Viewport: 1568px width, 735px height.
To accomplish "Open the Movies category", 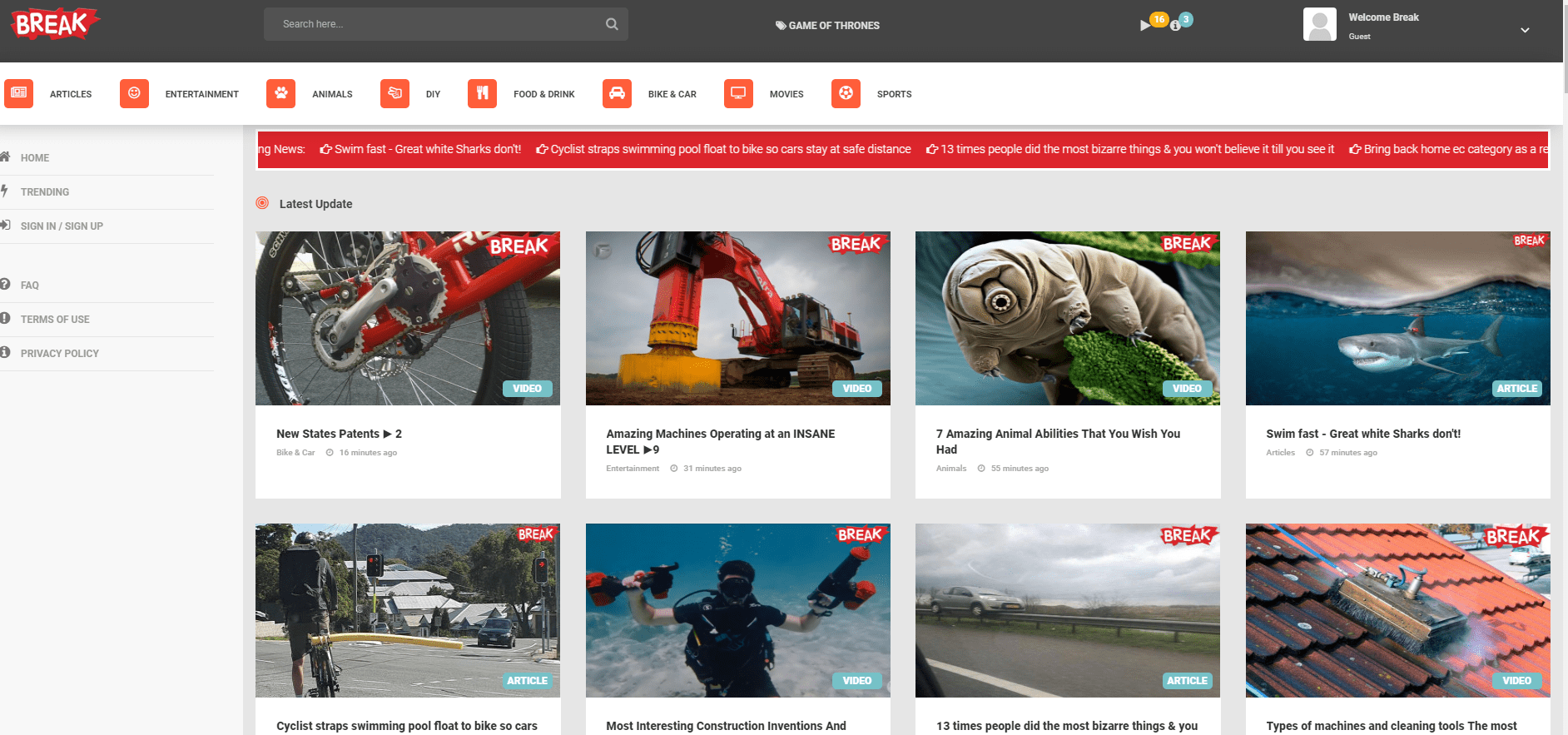I will [786, 94].
